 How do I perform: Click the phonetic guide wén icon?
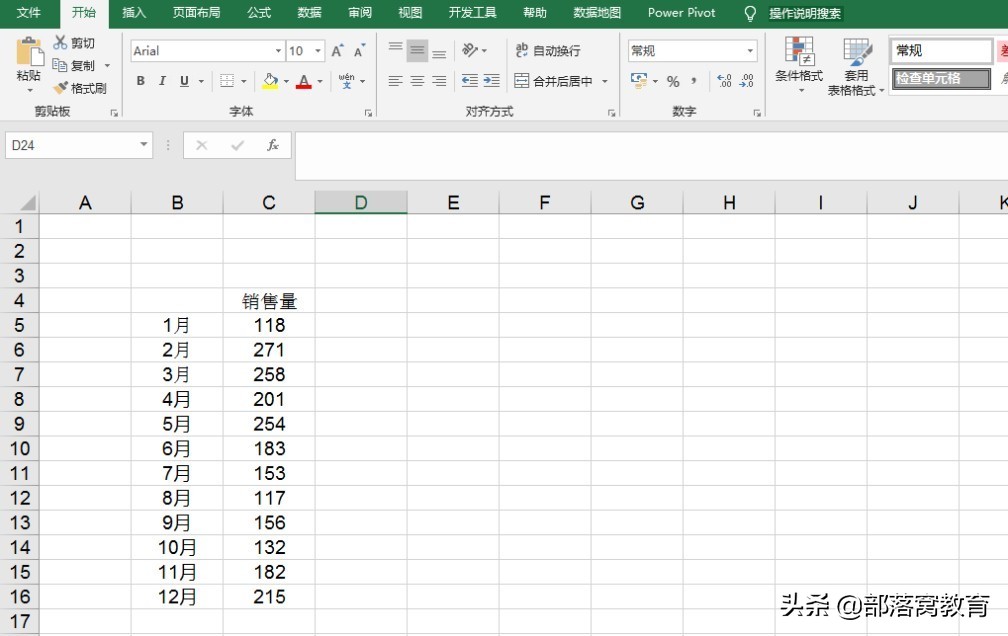tap(346, 81)
